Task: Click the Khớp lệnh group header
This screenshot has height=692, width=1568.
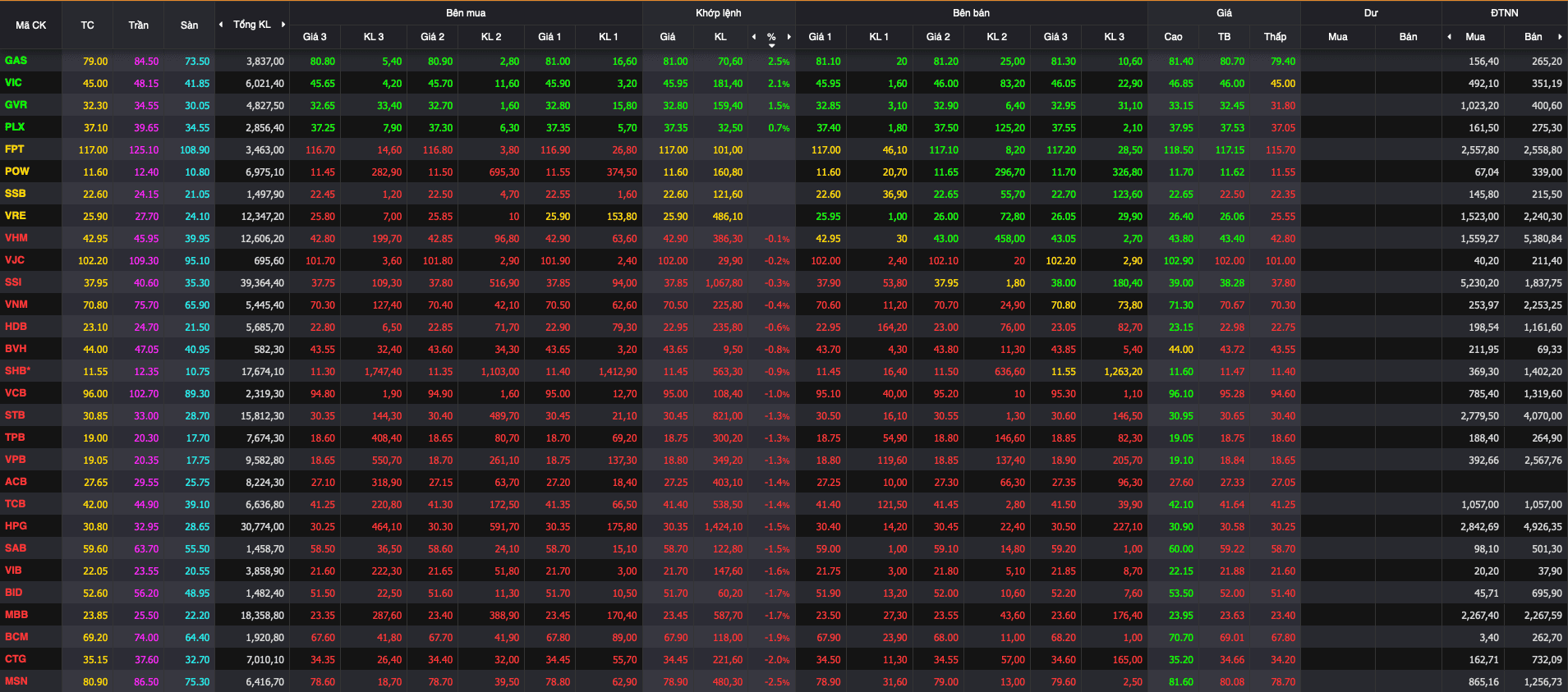Action: tap(719, 13)
